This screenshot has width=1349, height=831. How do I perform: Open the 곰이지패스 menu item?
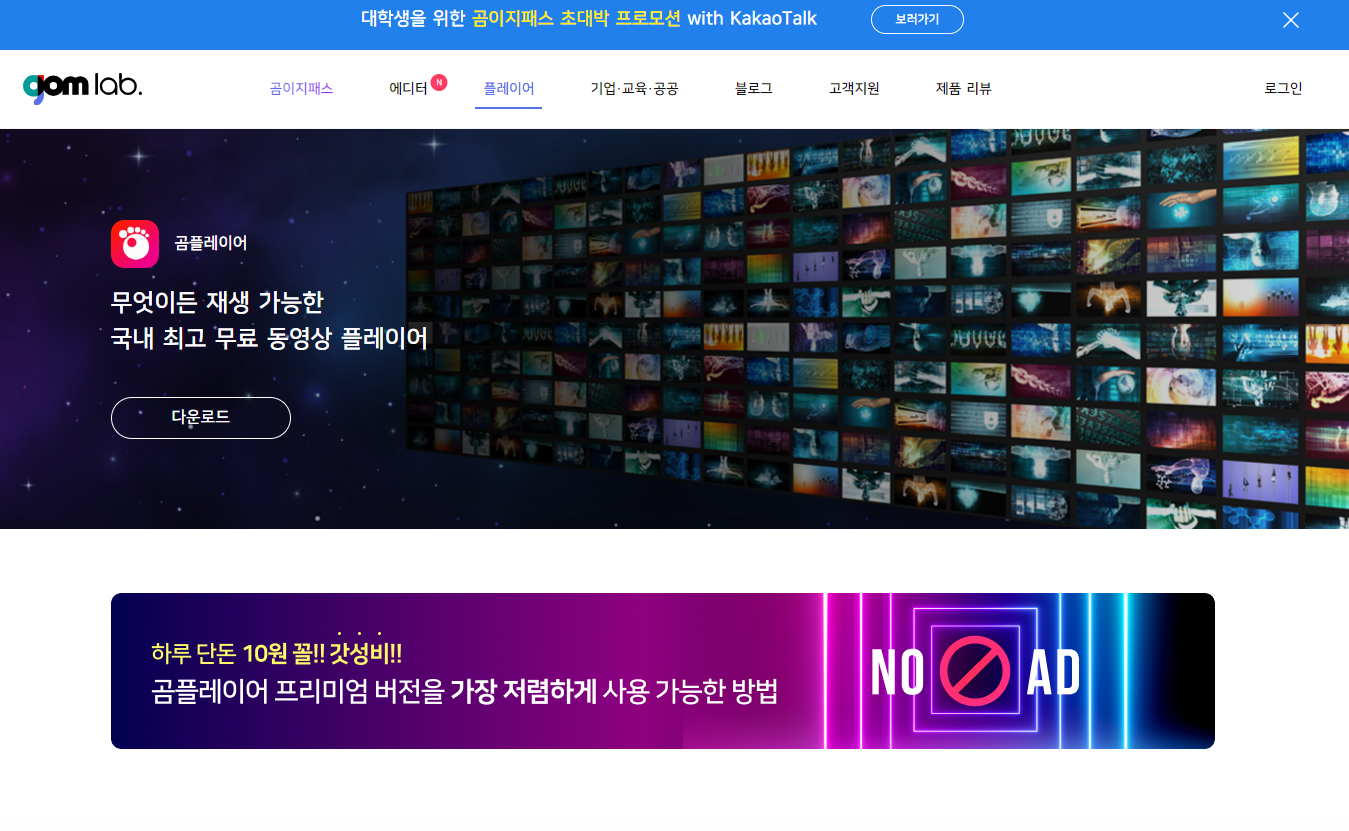[x=301, y=88]
